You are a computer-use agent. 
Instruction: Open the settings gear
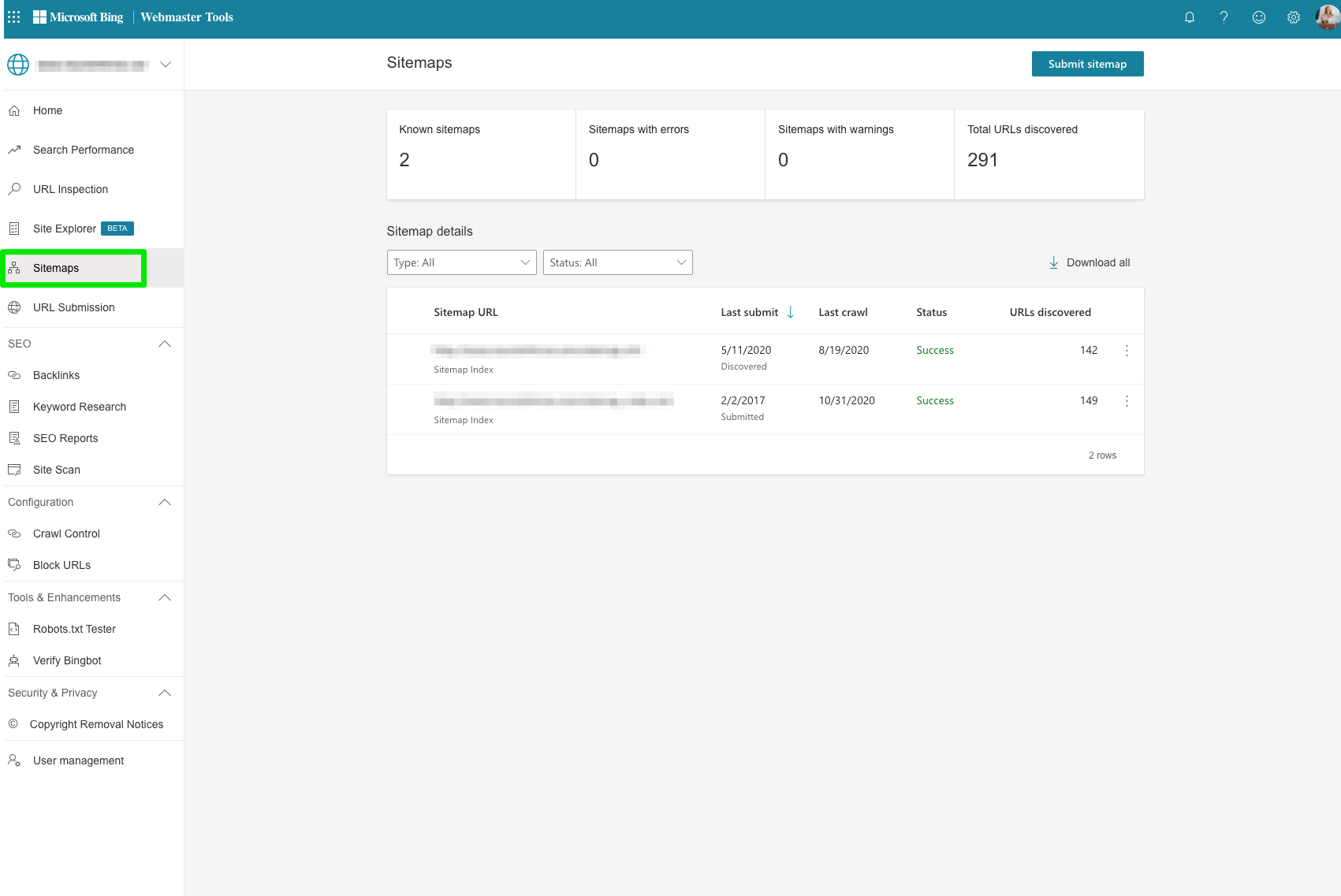click(1294, 17)
